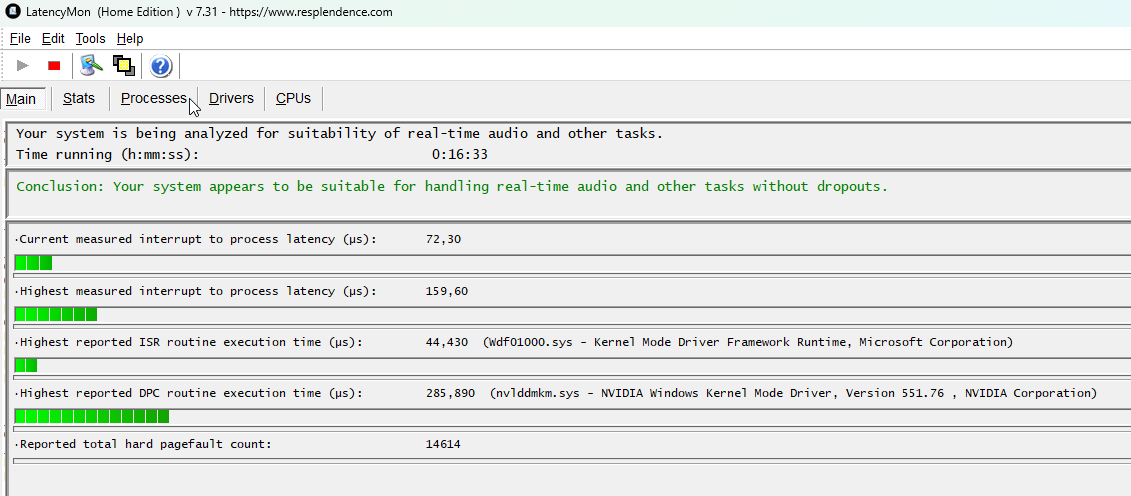Click the DPC execution time value 285,890
The height and width of the screenshot is (496, 1131).
click(451, 394)
